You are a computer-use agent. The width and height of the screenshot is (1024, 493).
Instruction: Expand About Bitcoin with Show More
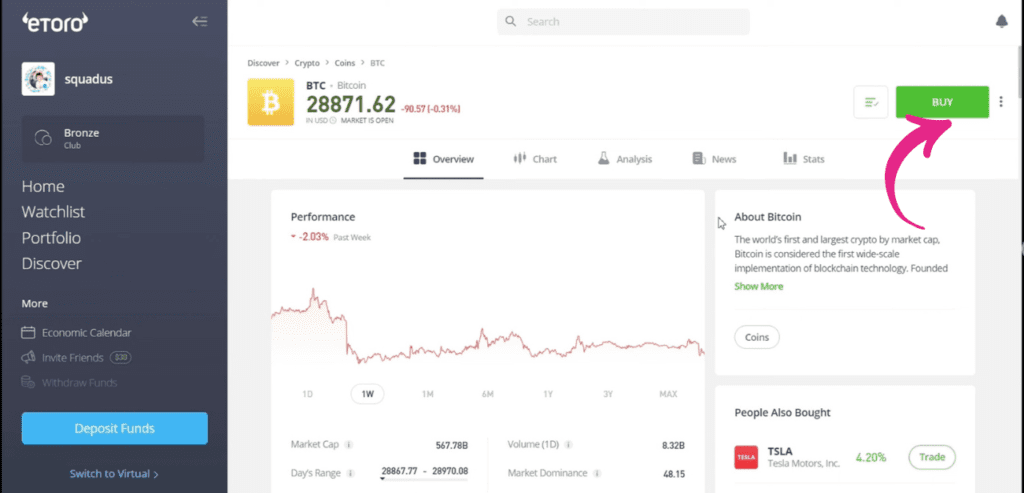click(x=758, y=286)
